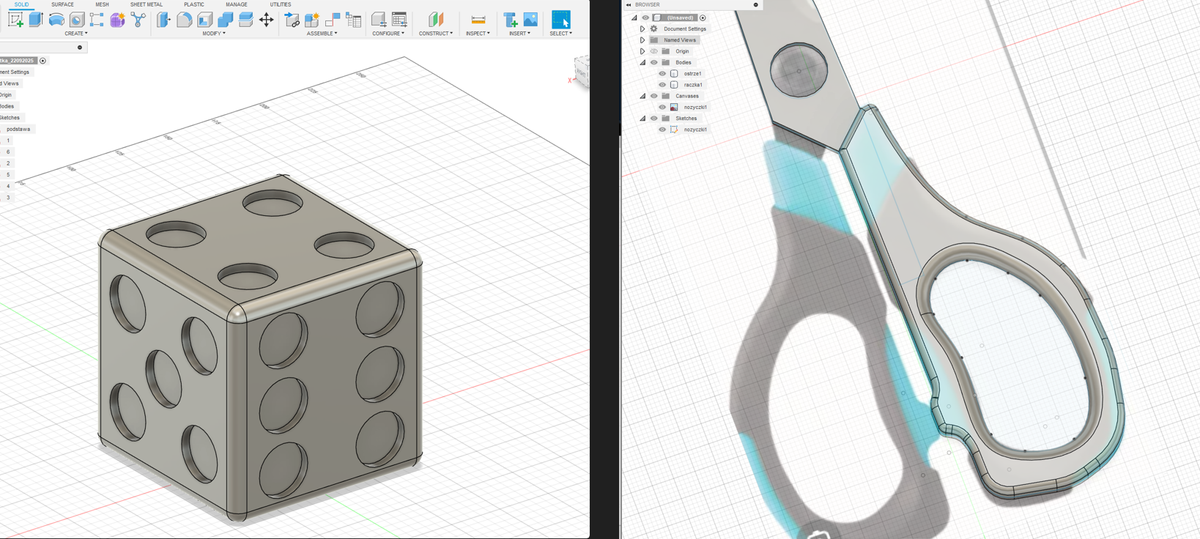The height and width of the screenshot is (539, 1200).
Task: Collapse the Bodies folder in browser
Action: (x=641, y=62)
